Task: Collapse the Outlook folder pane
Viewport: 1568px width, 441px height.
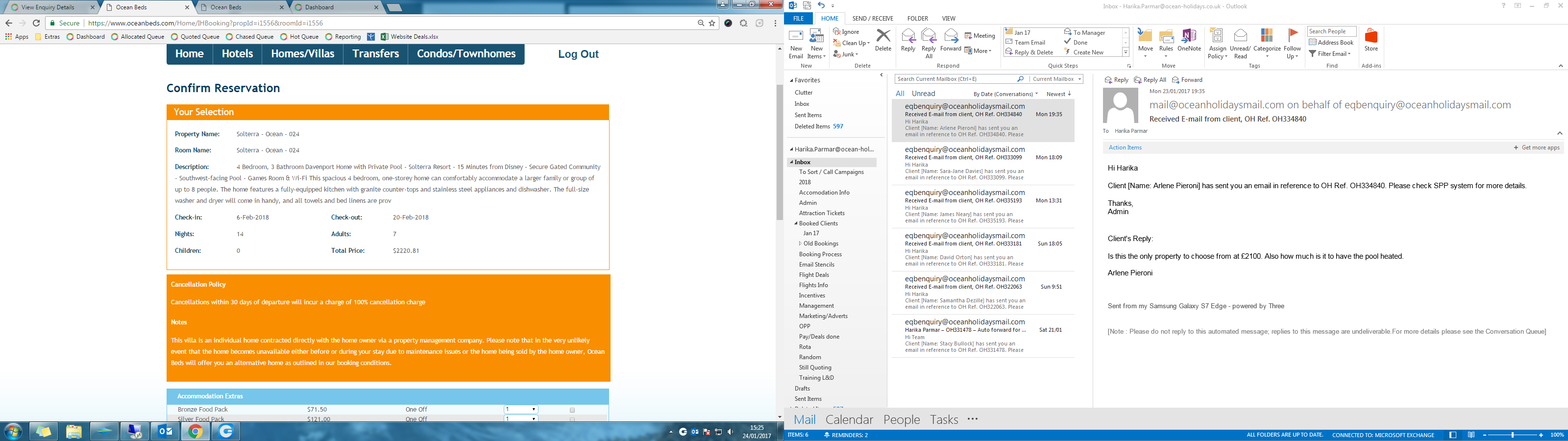Action: pyautogui.click(x=882, y=75)
